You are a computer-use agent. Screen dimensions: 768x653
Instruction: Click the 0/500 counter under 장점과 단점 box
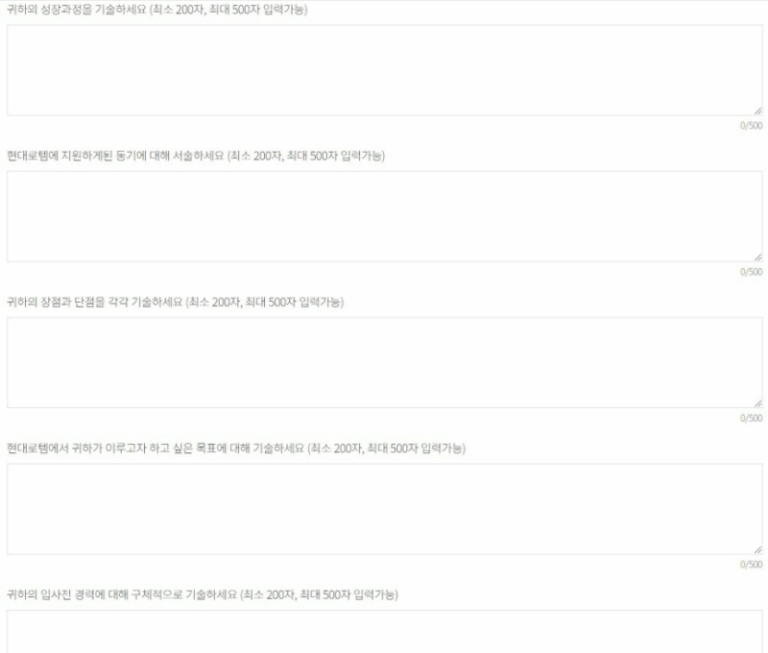coord(751,418)
